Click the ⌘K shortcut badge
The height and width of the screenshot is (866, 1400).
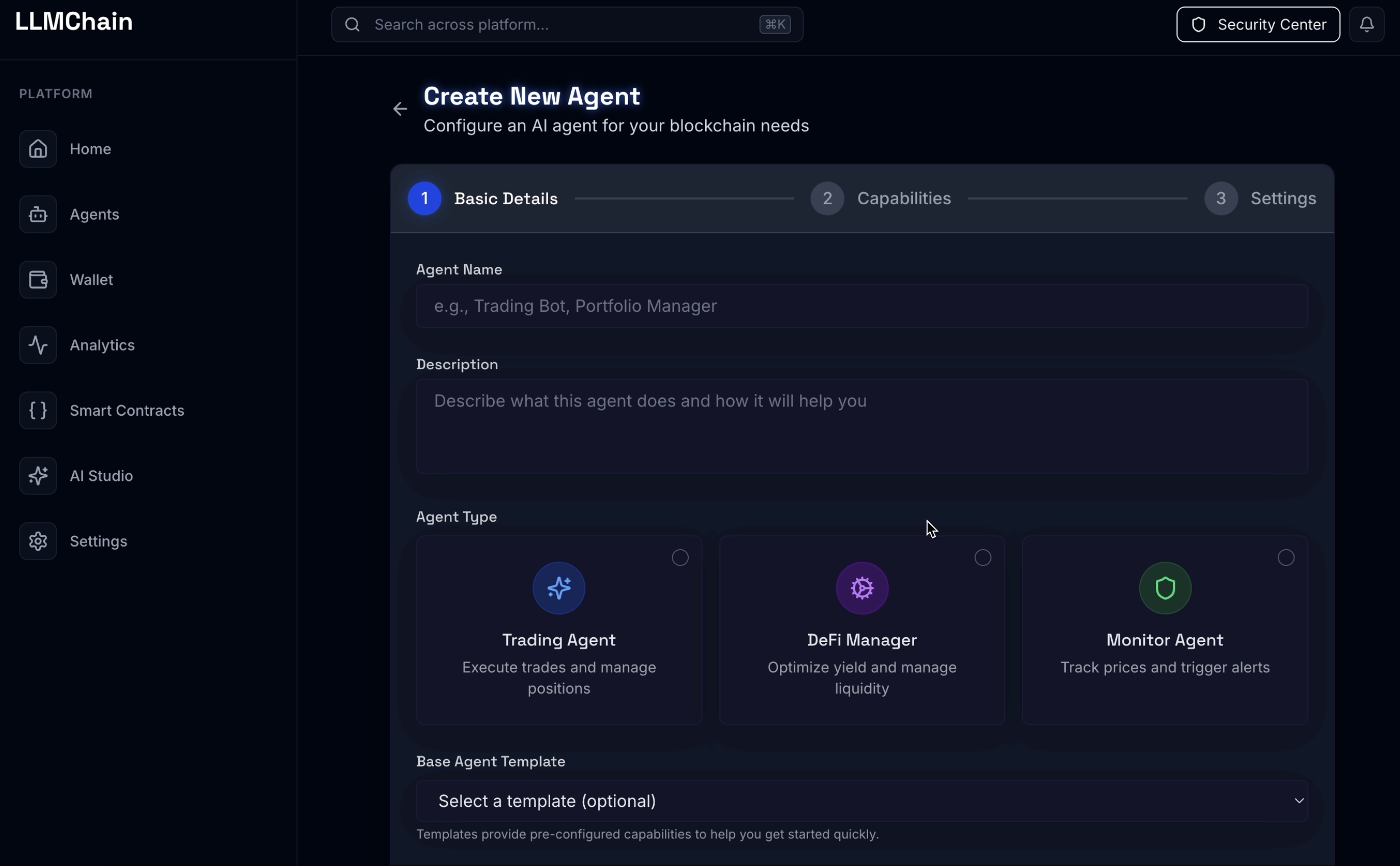click(x=775, y=24)
